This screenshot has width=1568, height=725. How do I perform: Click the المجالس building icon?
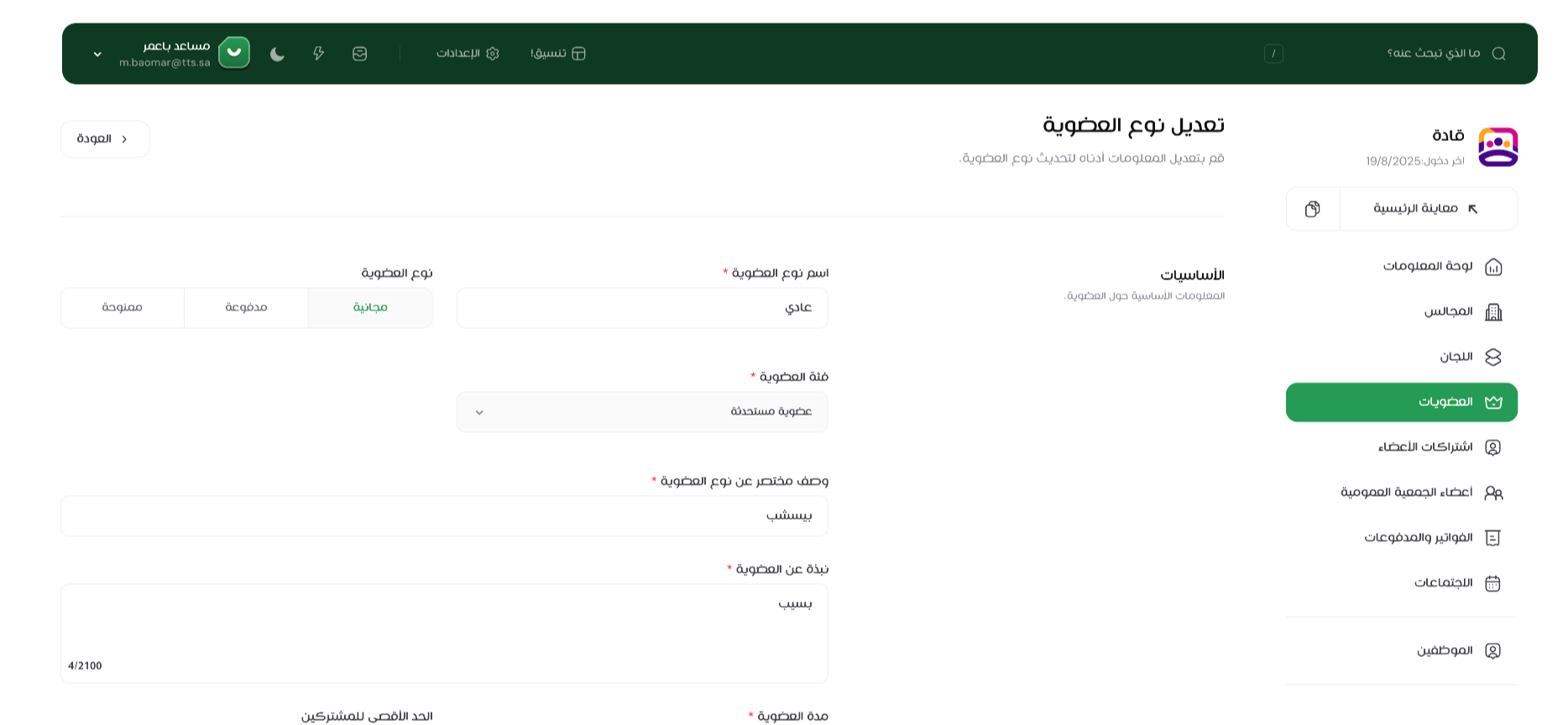click(x=1493, y=312)
